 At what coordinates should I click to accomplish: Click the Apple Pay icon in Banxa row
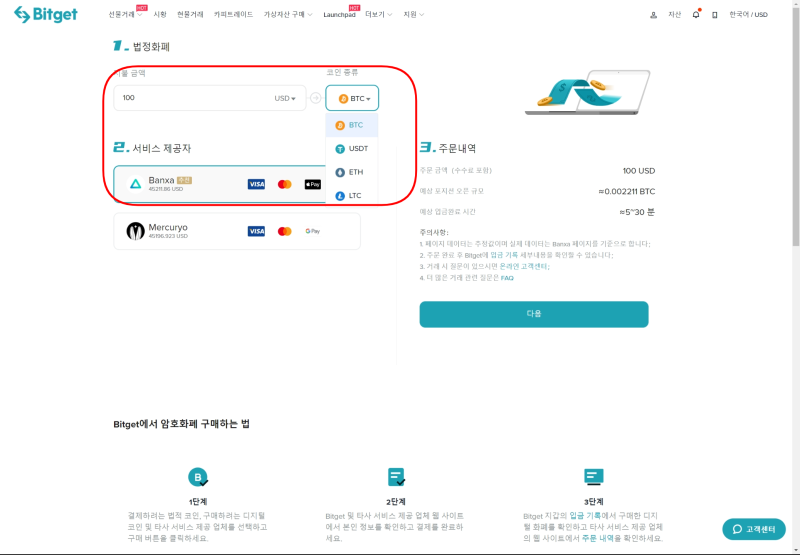[x=313, y=184]
